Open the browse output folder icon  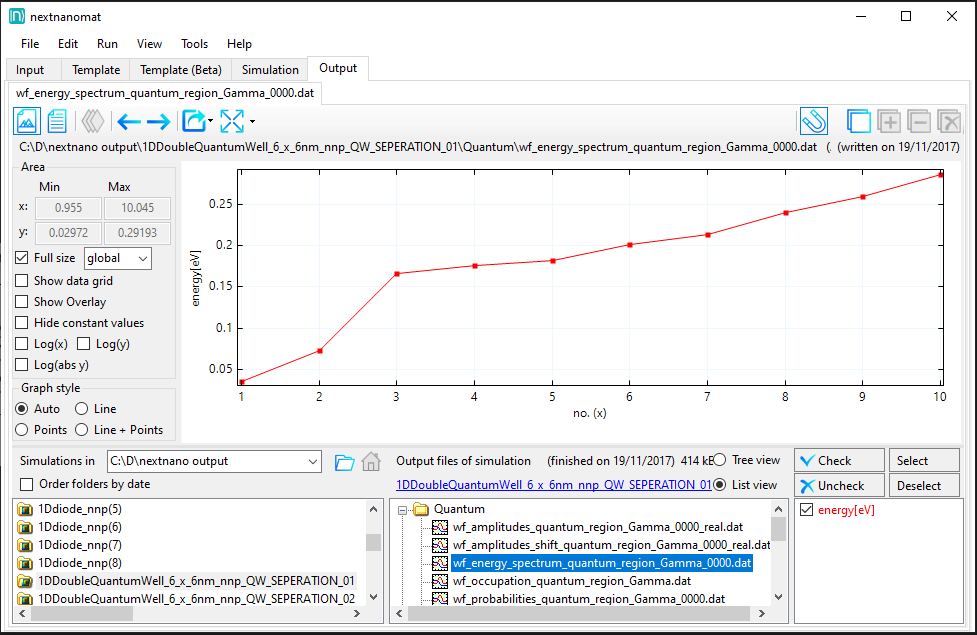coord(344,462)
